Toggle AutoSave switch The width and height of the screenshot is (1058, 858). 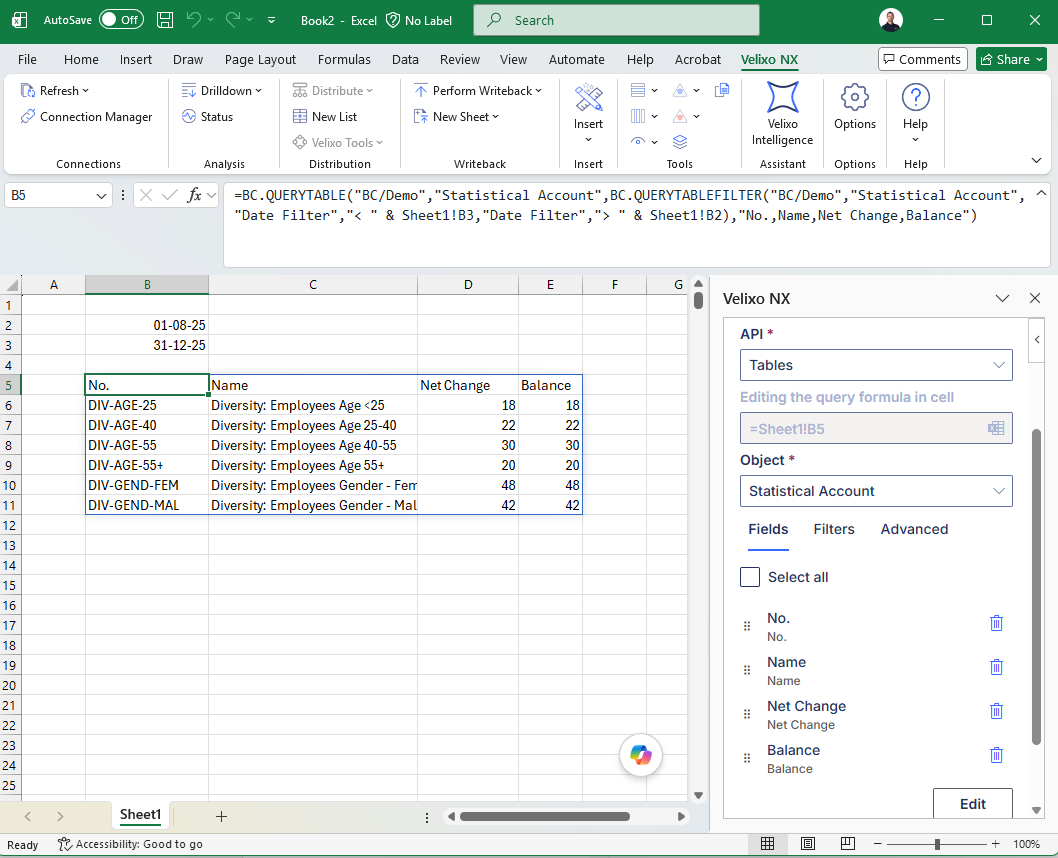[x=121, y=20]
